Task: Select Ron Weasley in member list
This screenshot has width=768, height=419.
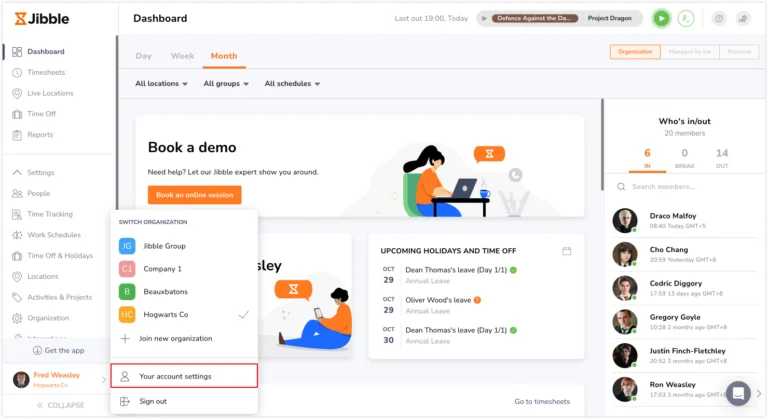Action: click(x=684, y=390)
